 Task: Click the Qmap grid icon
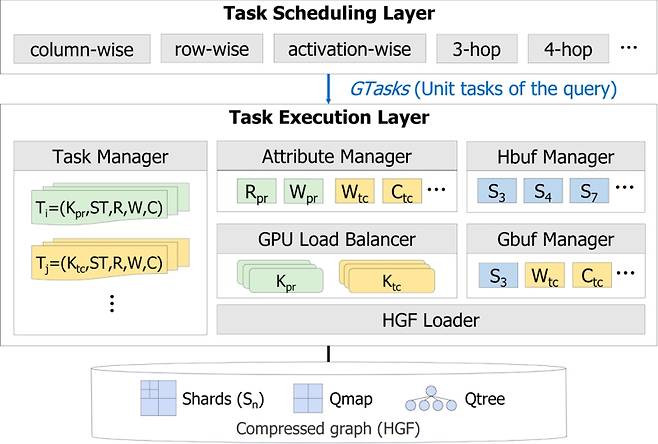tap(305, 398)
